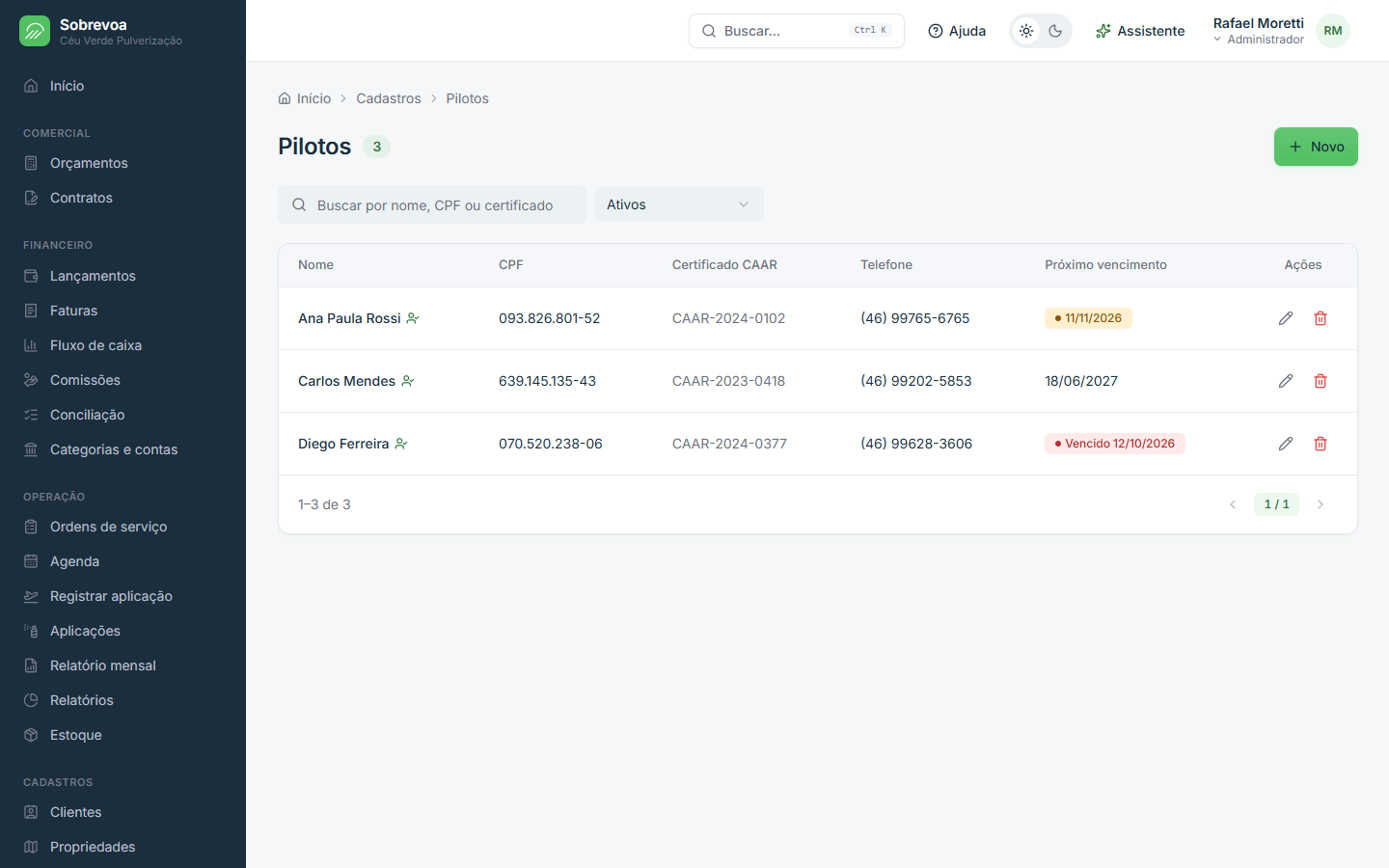Screen dimensions: 1389x868
Task: Delete Diego Ferreira with trash icon
Action: pyautogui.click(x=1321, y=444)
